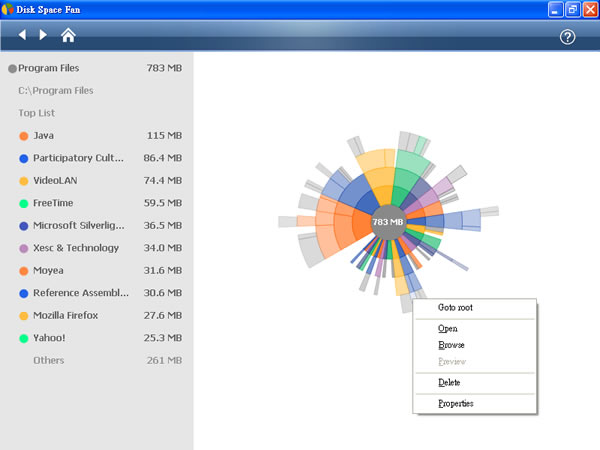Click the Disk Space Fan title icon
Viewport: 600px width, 450px height.
[9, 9]
